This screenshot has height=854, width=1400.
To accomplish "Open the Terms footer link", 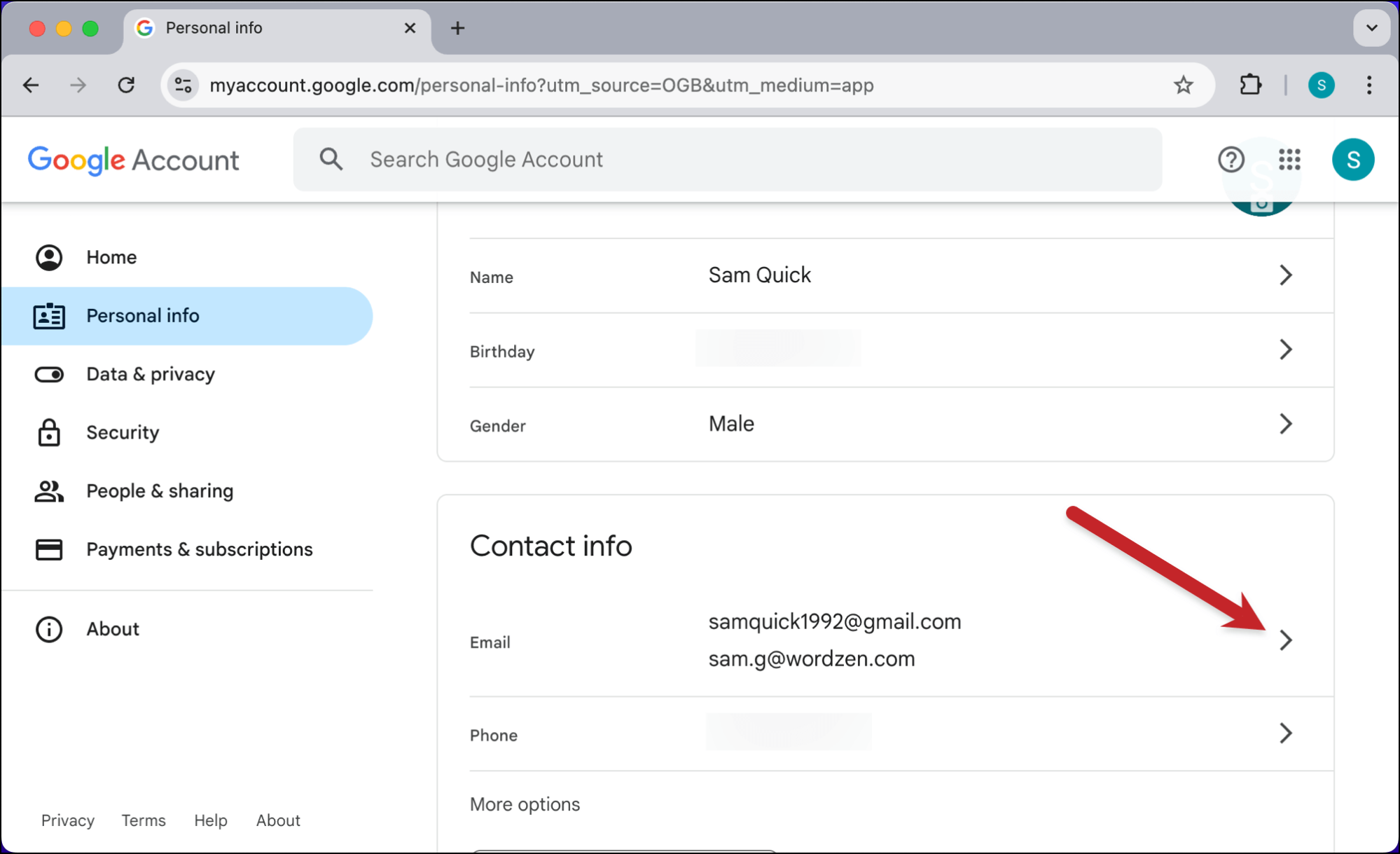I will pyautogui.click(x=144, y=820).
